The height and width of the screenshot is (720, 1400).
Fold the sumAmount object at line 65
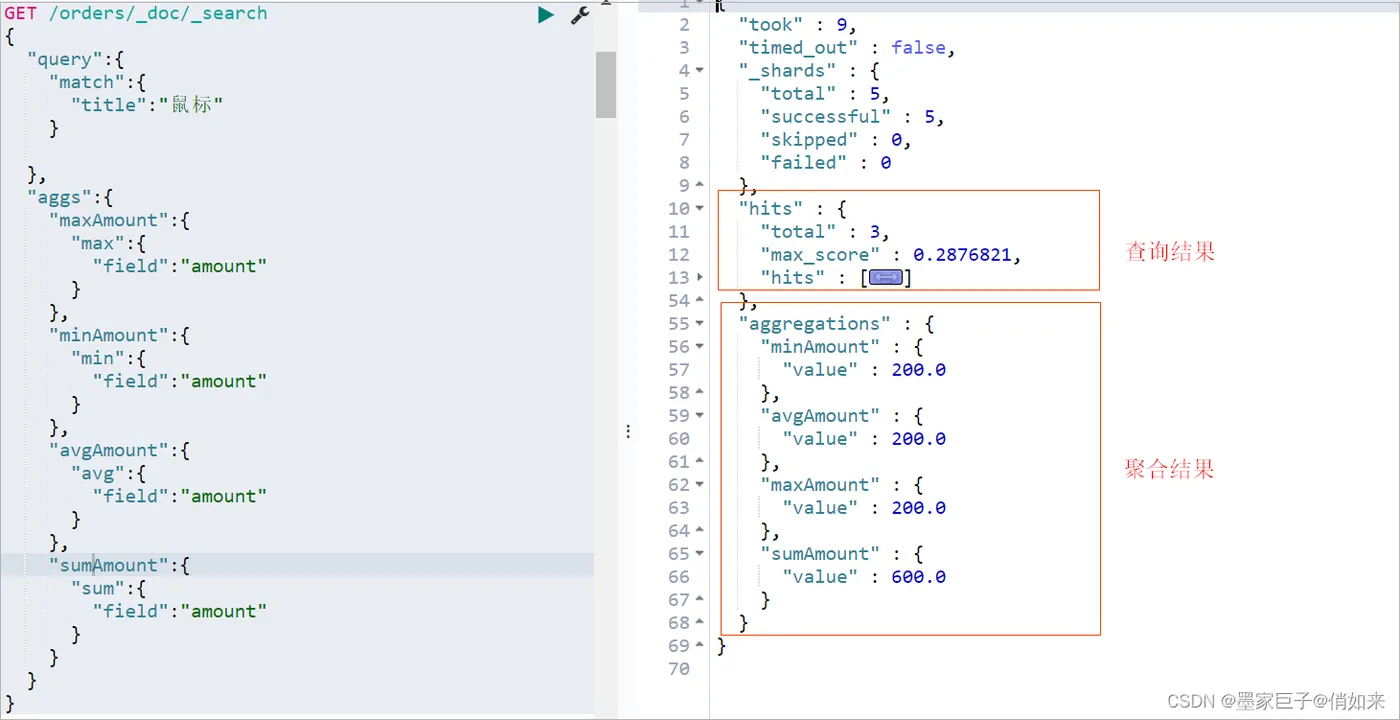point(699,553)
